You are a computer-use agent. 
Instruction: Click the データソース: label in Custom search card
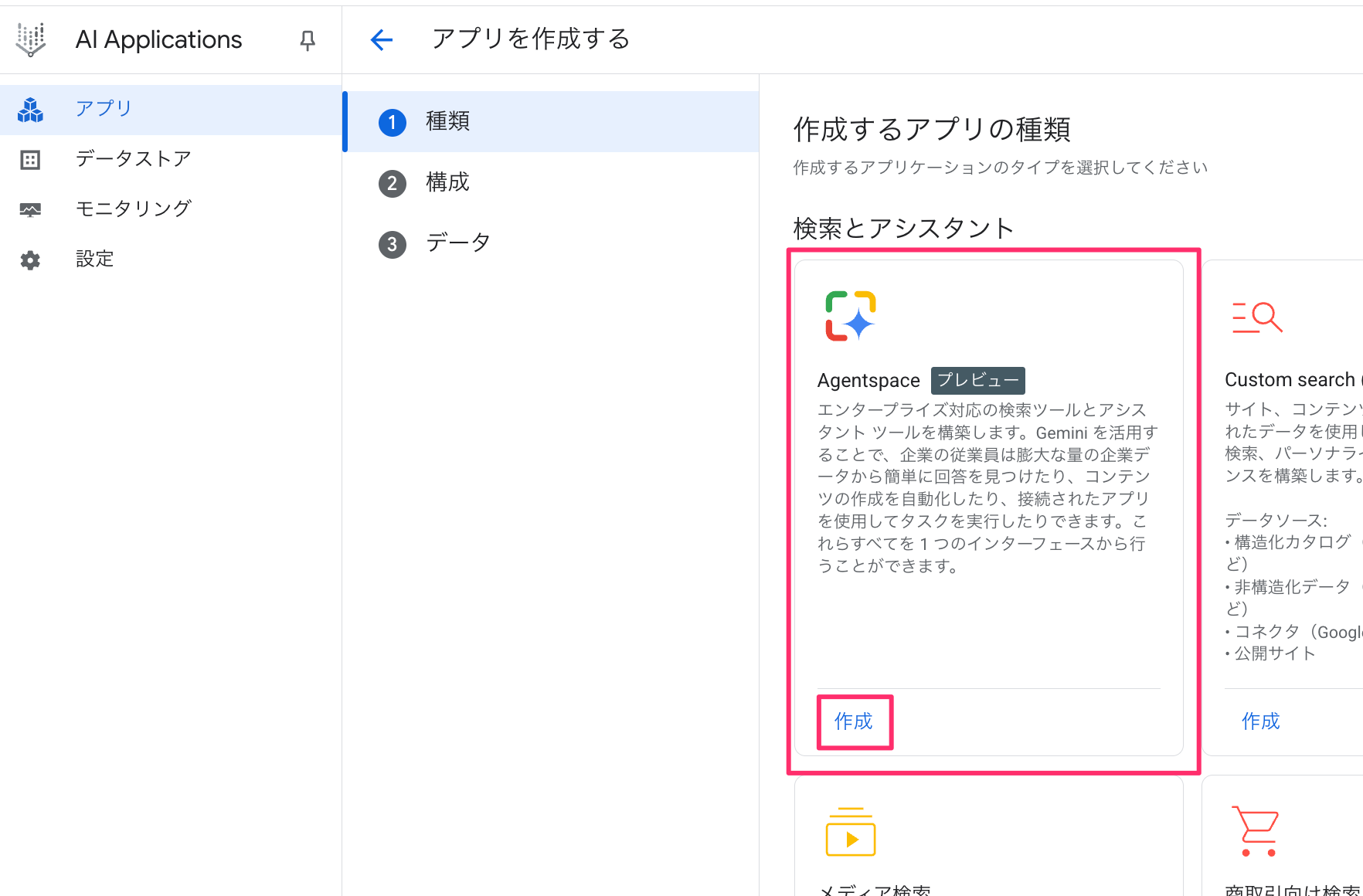[1276, 521]
